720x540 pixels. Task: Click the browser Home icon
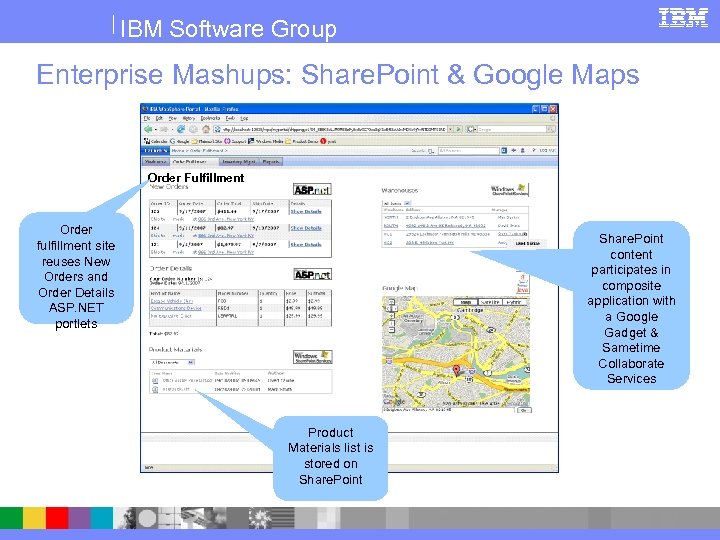click(206, 129)
